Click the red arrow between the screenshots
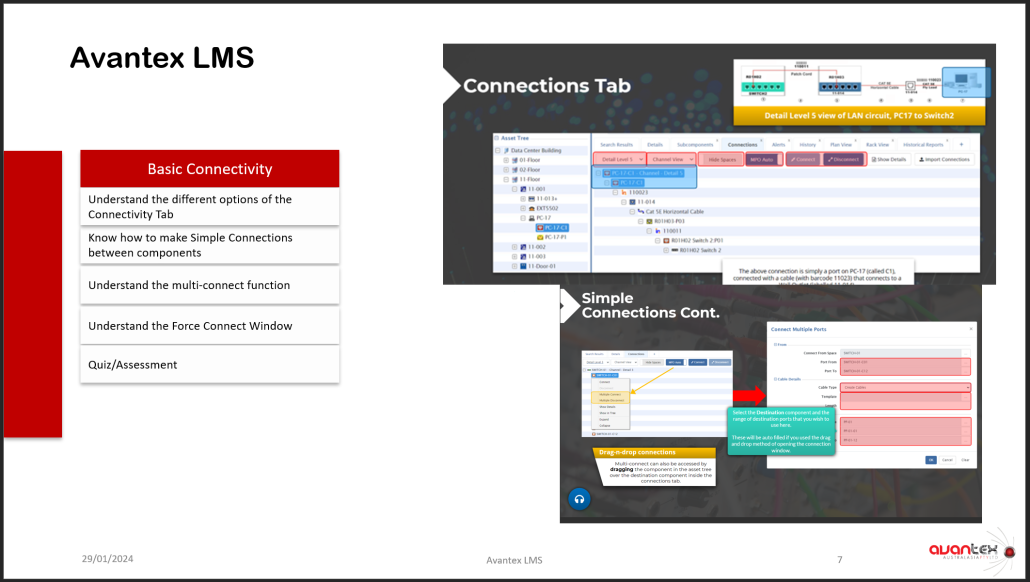The height and width of the screenshot is (582, 1030). pos(745,397)
